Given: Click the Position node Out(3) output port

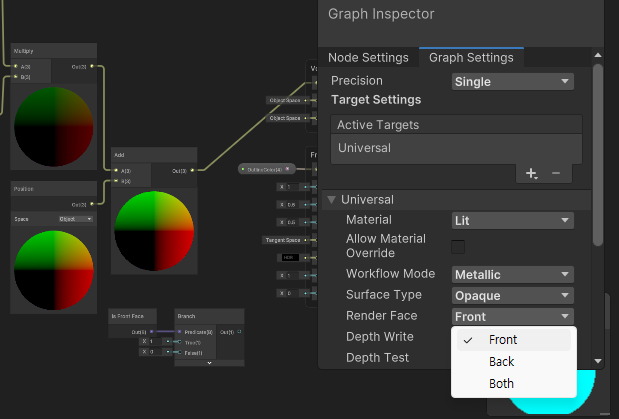Looking at the screenshot, I should 92,204.
